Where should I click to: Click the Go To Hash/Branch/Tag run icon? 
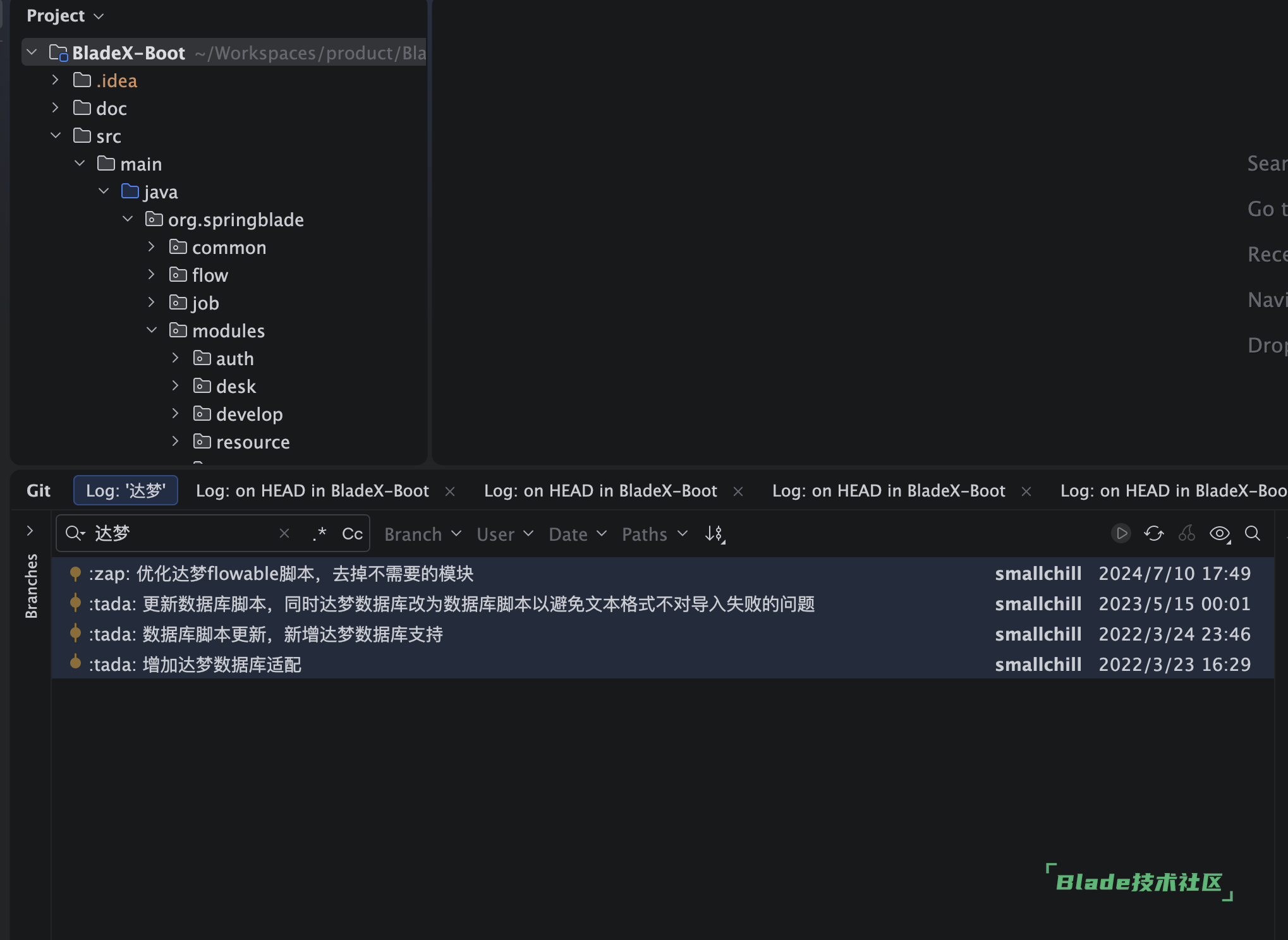tap(1121, 534)
